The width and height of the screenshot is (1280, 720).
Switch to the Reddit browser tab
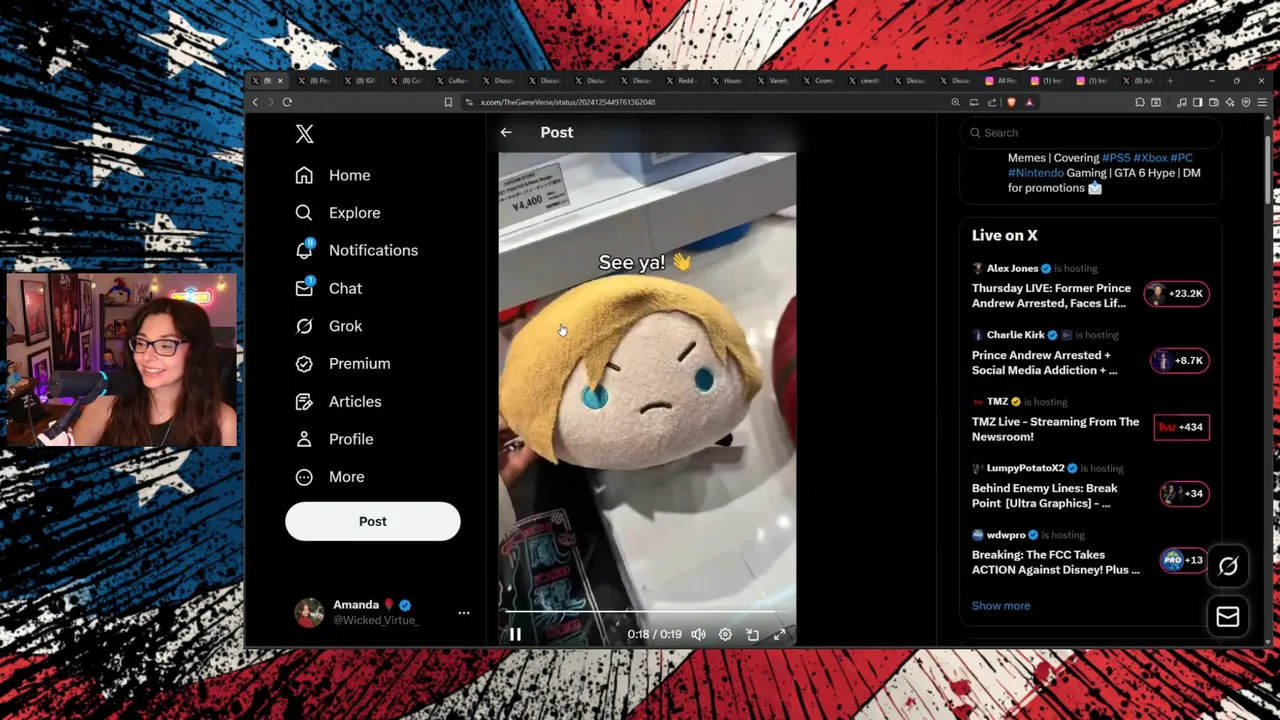[x=680, y=81]
